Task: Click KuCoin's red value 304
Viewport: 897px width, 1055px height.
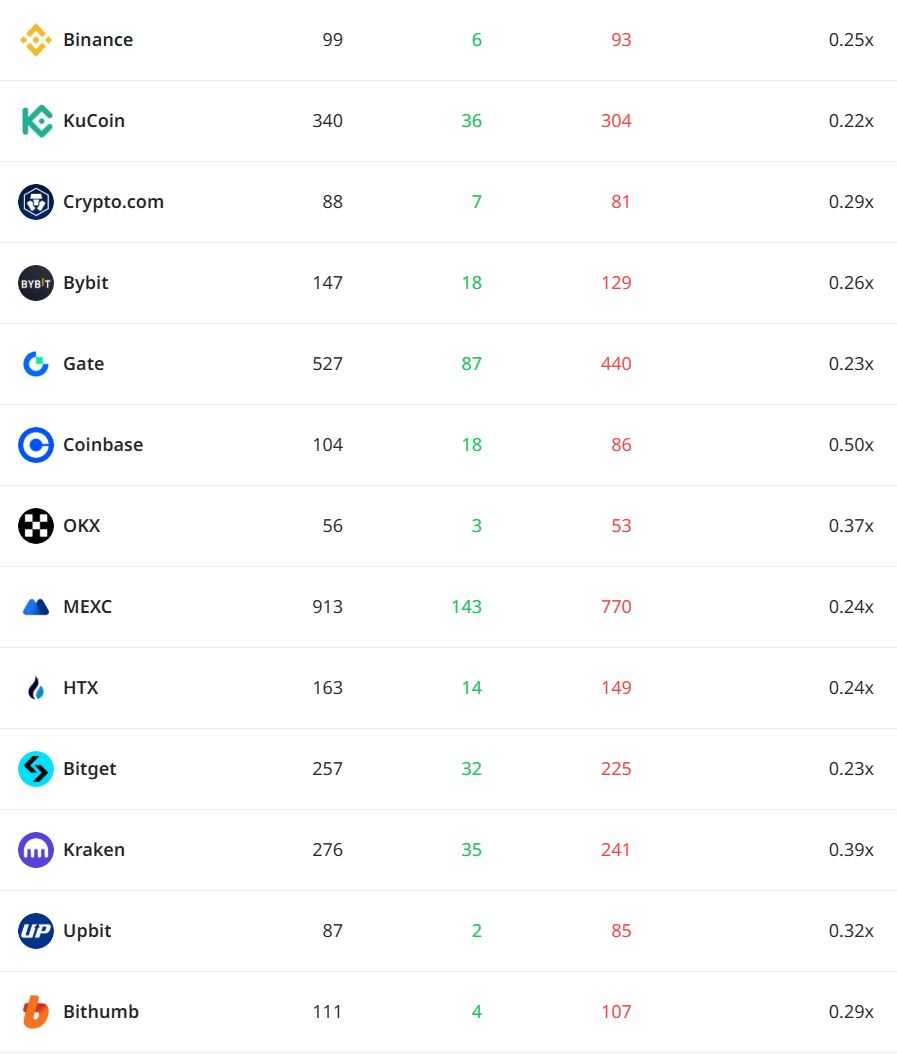Action: [616, 121]
